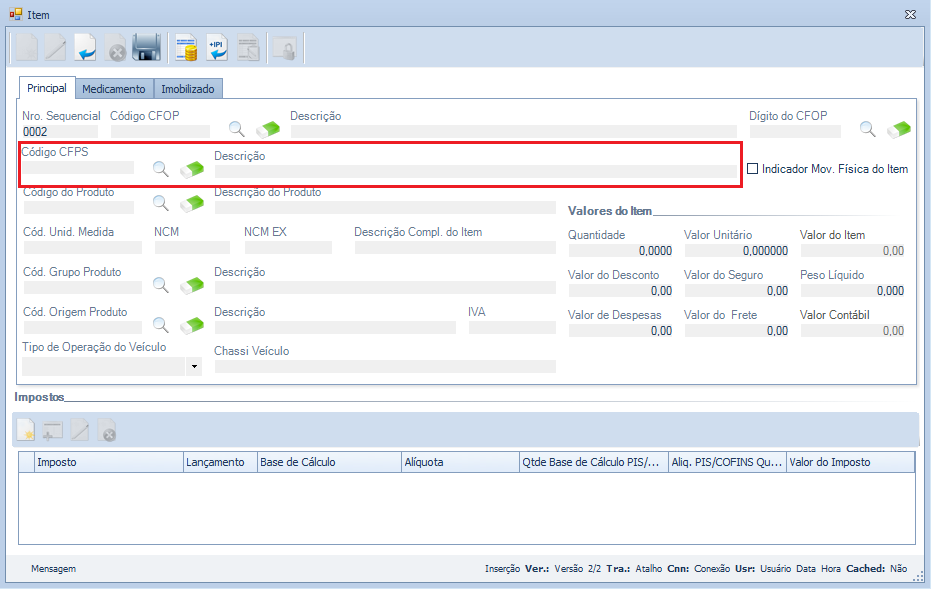Click the Código CFPS input field
Viewport: 931px width, 589px height.
click(78, 167)
